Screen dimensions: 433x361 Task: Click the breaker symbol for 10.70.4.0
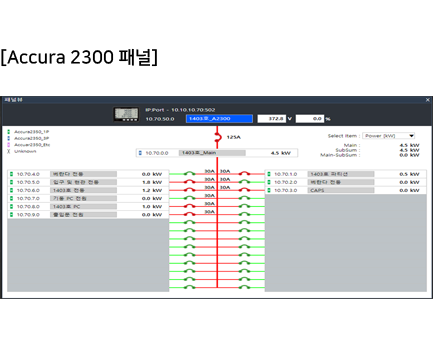(x=190, y=173)
